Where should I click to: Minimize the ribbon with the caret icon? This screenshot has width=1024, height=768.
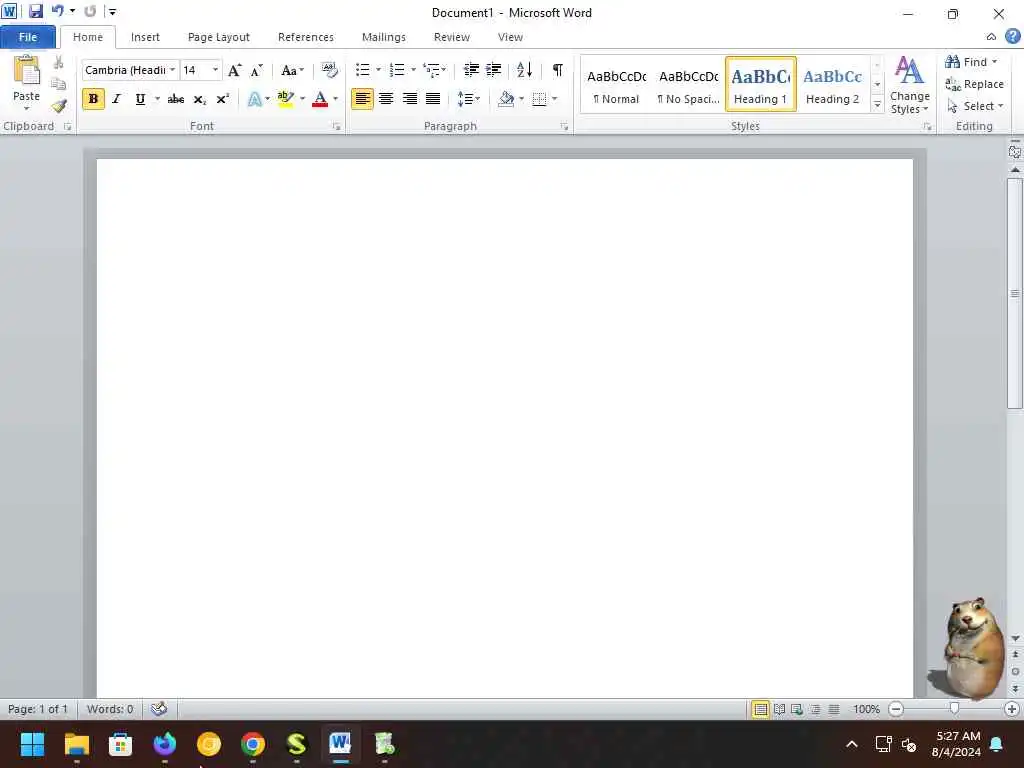pos(991,37)
